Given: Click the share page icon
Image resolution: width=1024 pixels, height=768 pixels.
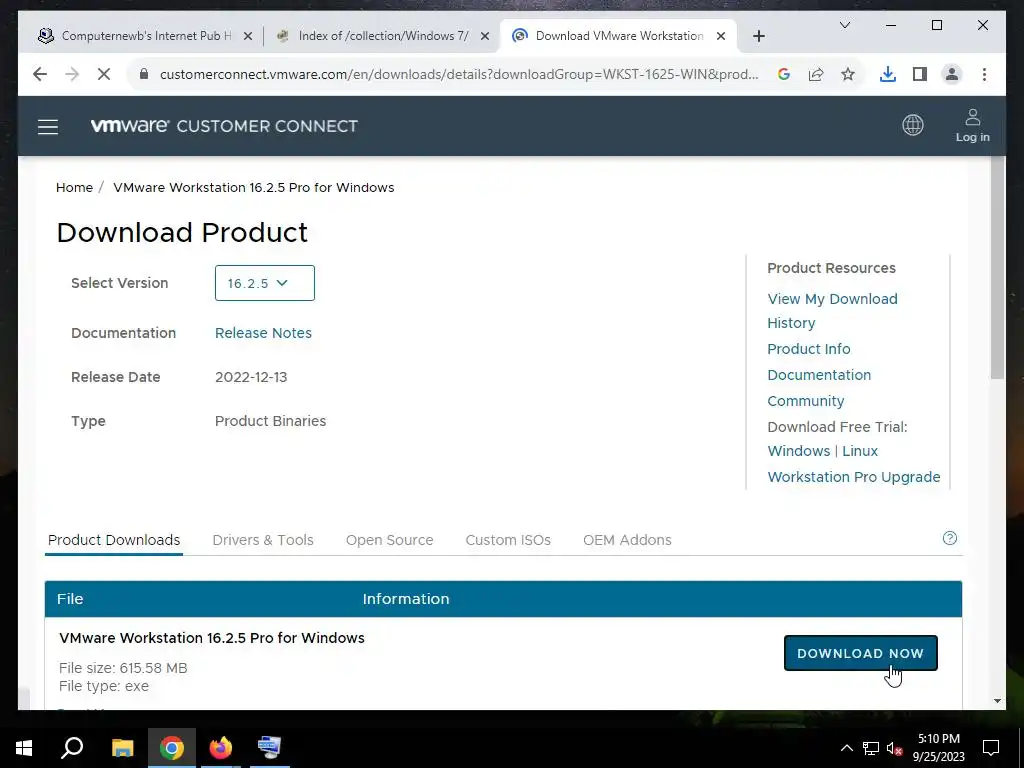Looking at the screenshot, I should pyautogui.click(x=816, y=74).
